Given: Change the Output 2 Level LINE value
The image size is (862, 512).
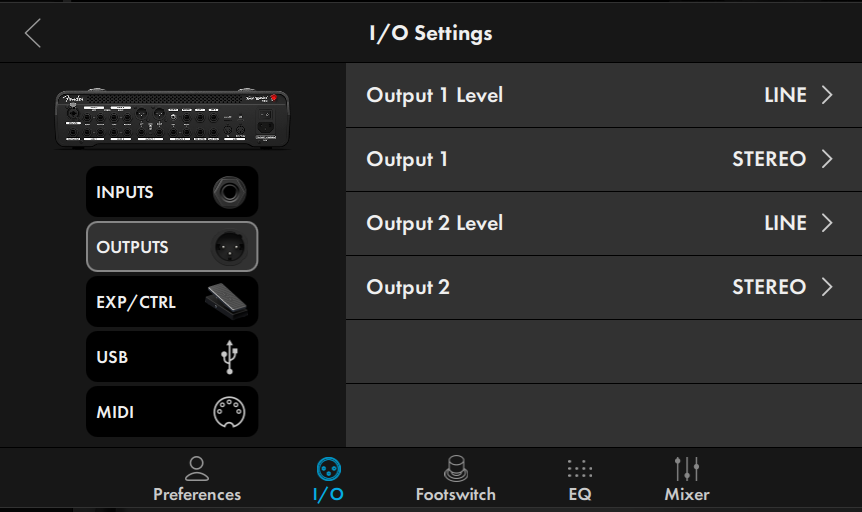Looking at the screenshot, I should 786,223.
